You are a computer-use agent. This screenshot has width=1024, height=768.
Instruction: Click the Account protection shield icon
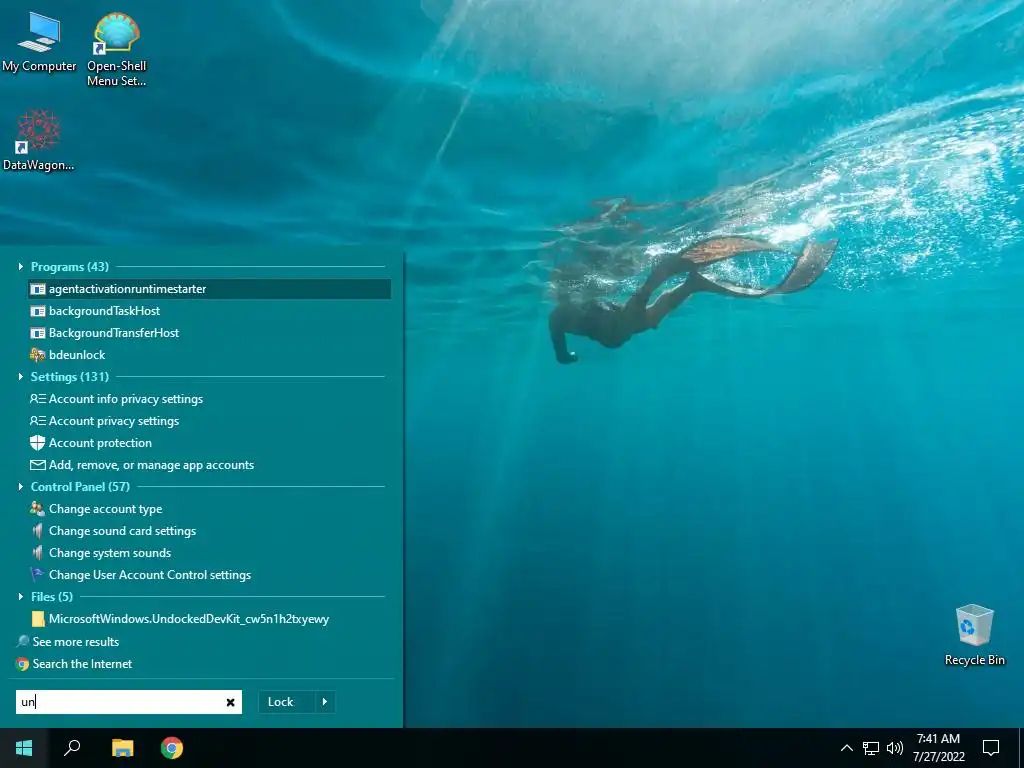coord(38,443)
